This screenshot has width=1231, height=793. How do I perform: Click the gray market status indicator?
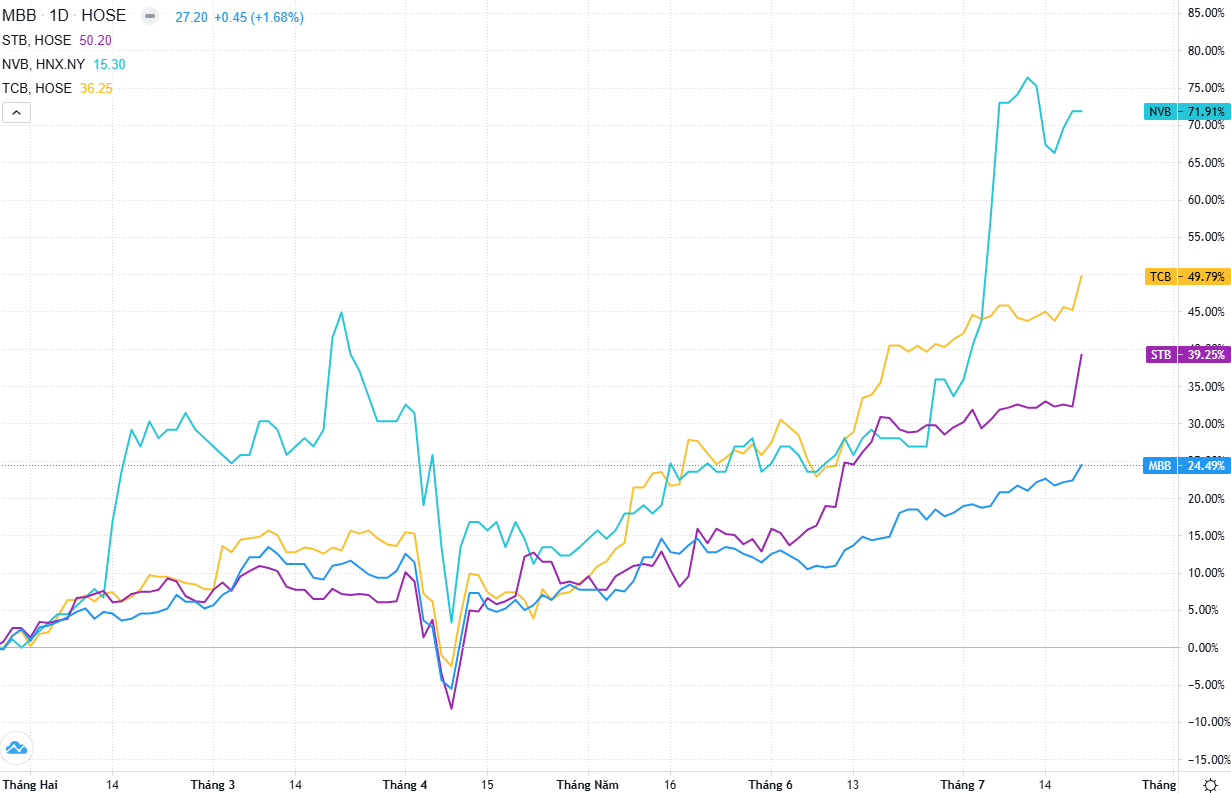click(150, 17)
